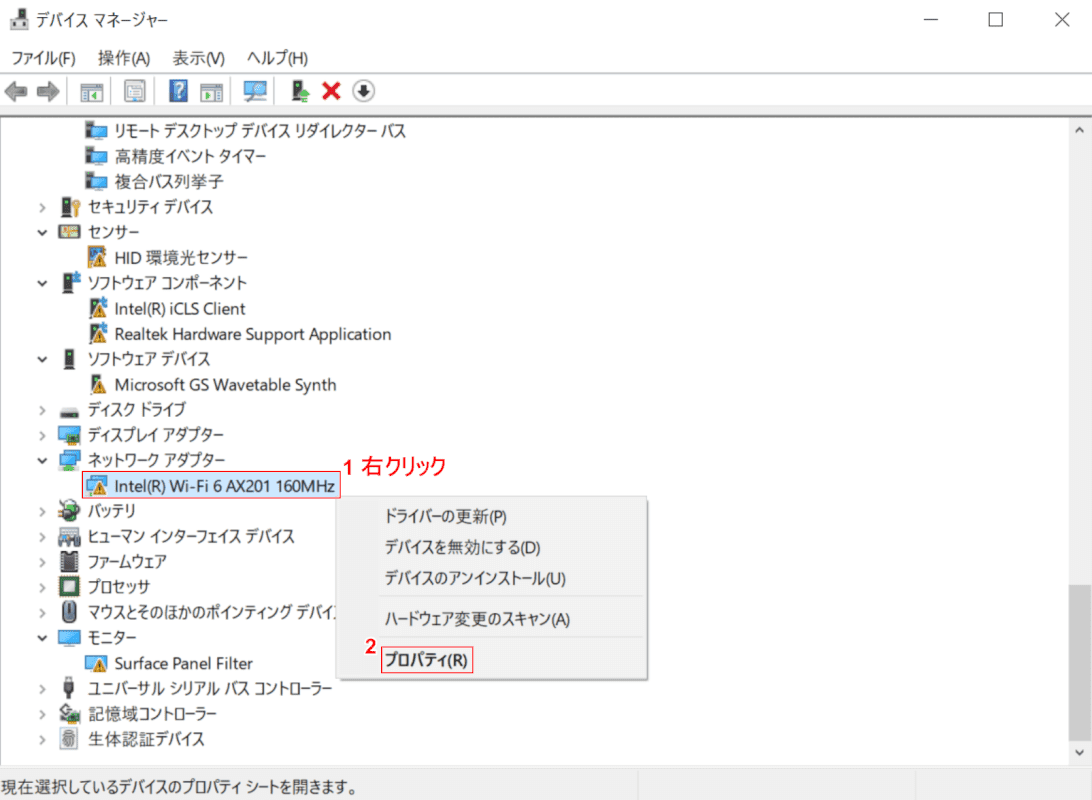1092x800 pixels.
Task: Click the Intel(R) iCLS Client warning icon
Action: tap(98, 308)
